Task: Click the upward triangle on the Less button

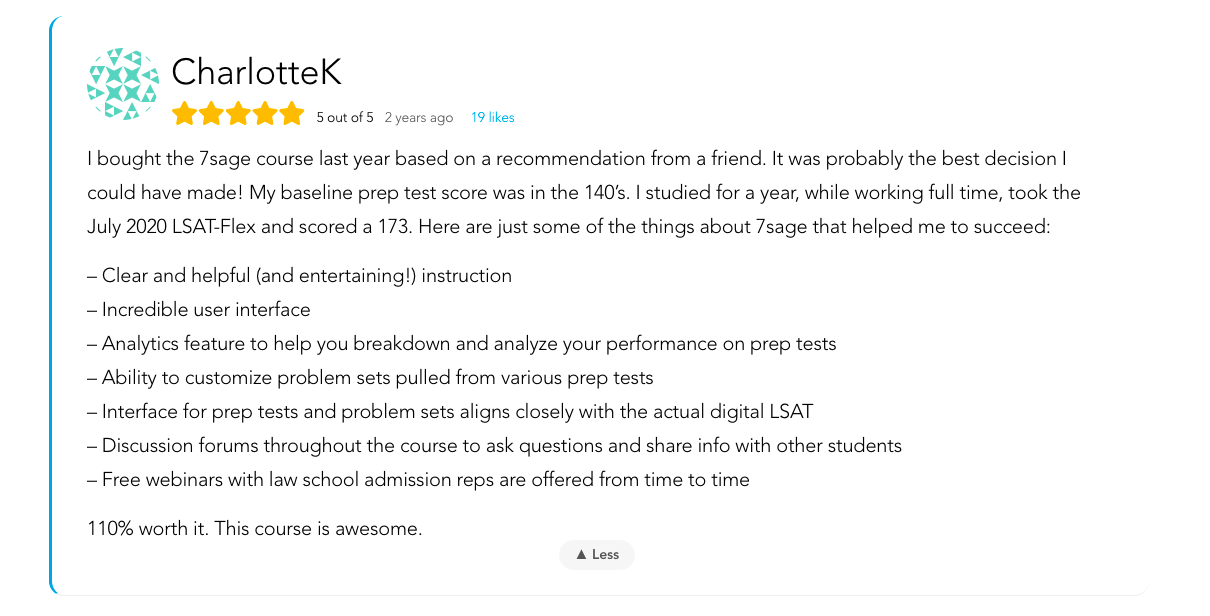Action: [581, 554]
